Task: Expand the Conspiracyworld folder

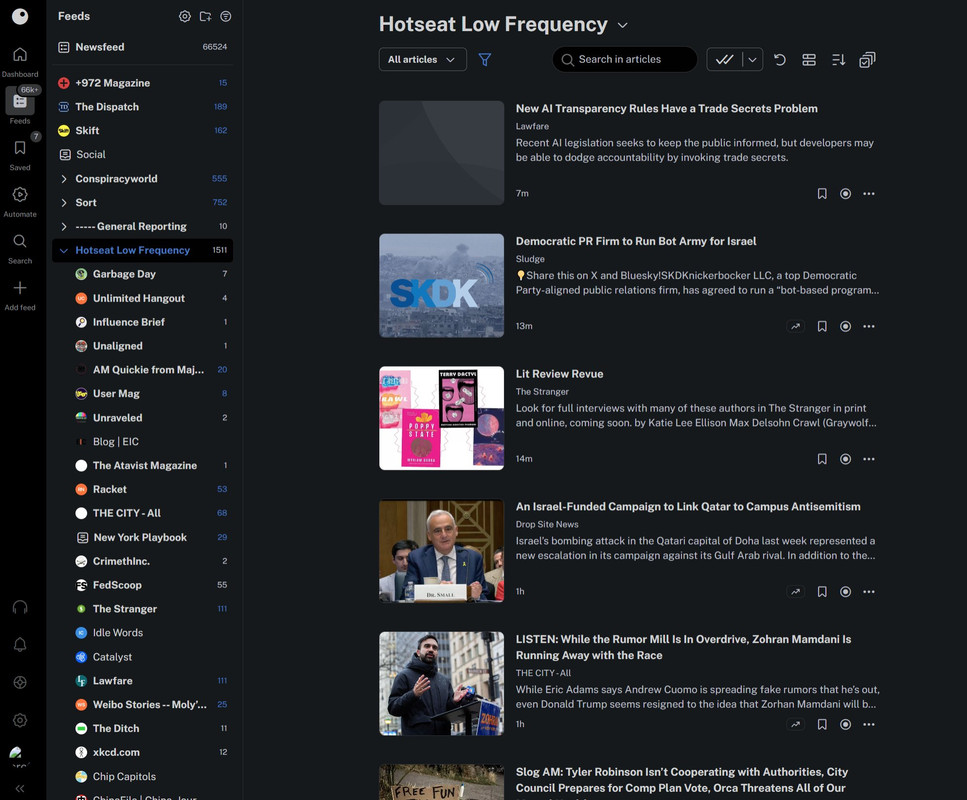Action: pos(64,179)
